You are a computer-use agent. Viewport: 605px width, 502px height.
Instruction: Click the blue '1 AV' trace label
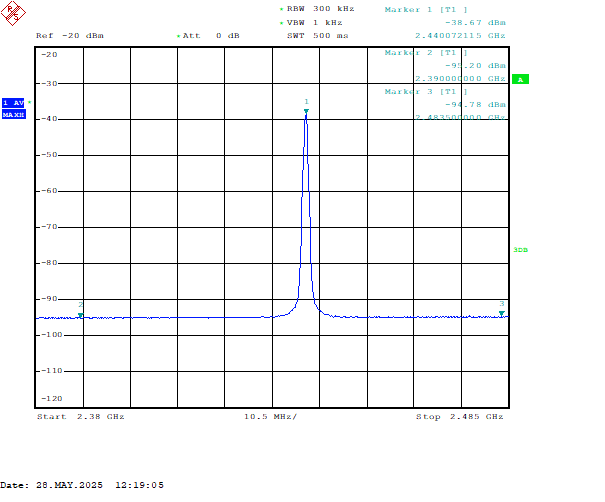14,103
